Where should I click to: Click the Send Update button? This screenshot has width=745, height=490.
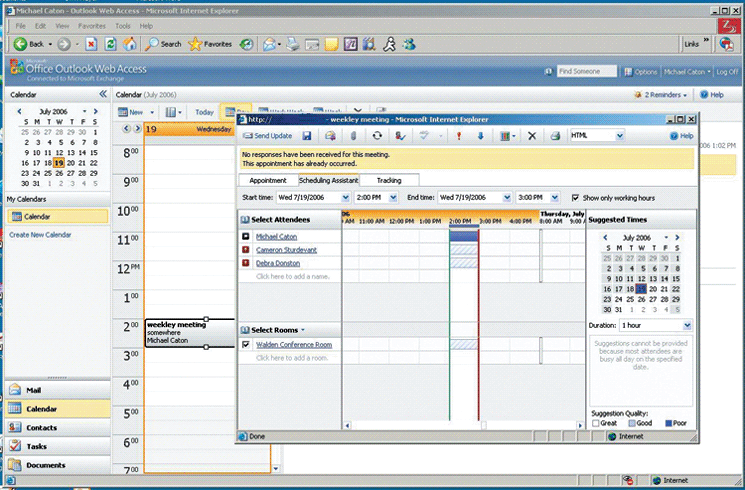pos(267,136)
